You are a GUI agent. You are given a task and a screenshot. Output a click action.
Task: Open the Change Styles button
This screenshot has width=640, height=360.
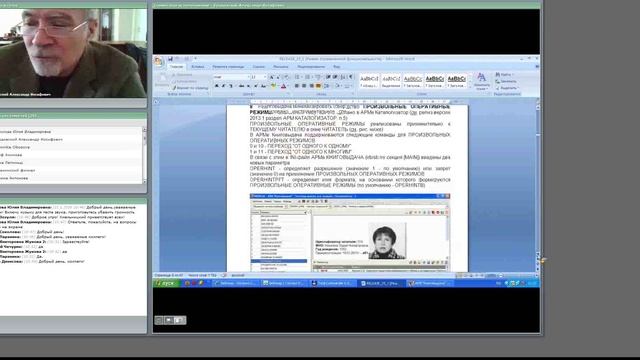(482, 82)
